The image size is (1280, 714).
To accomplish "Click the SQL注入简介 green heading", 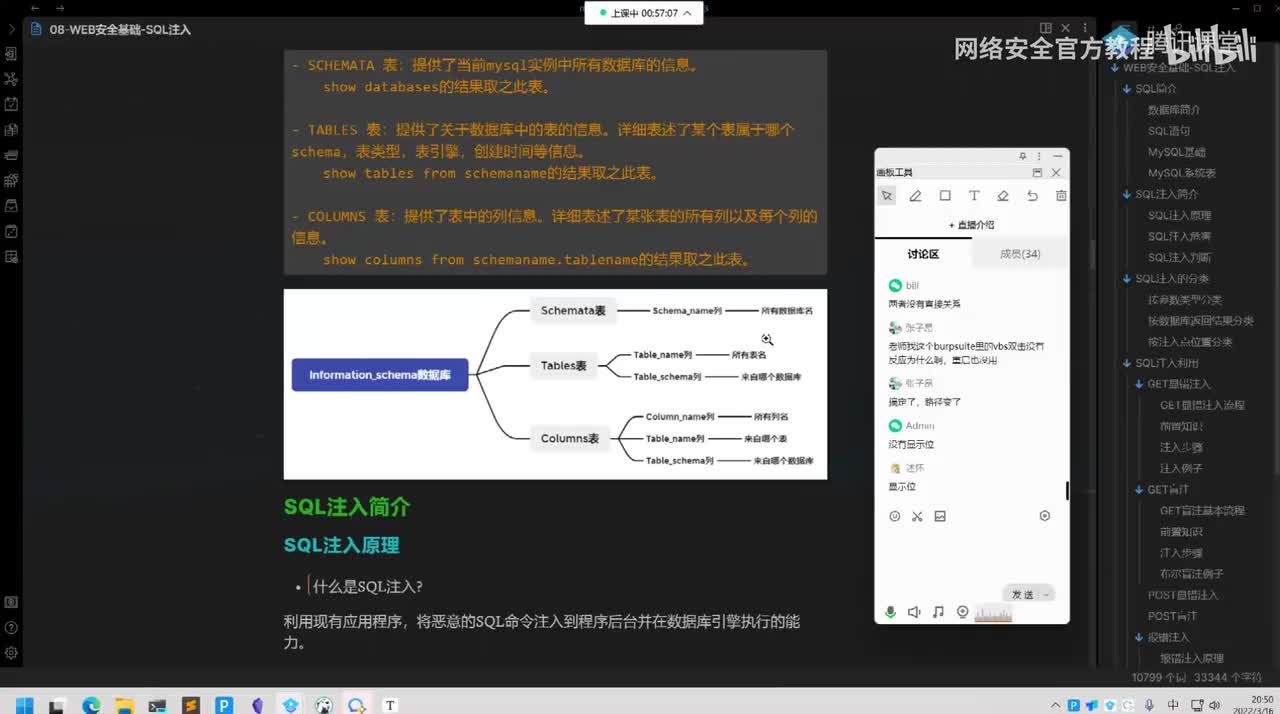I will click(x=347, y=507).
